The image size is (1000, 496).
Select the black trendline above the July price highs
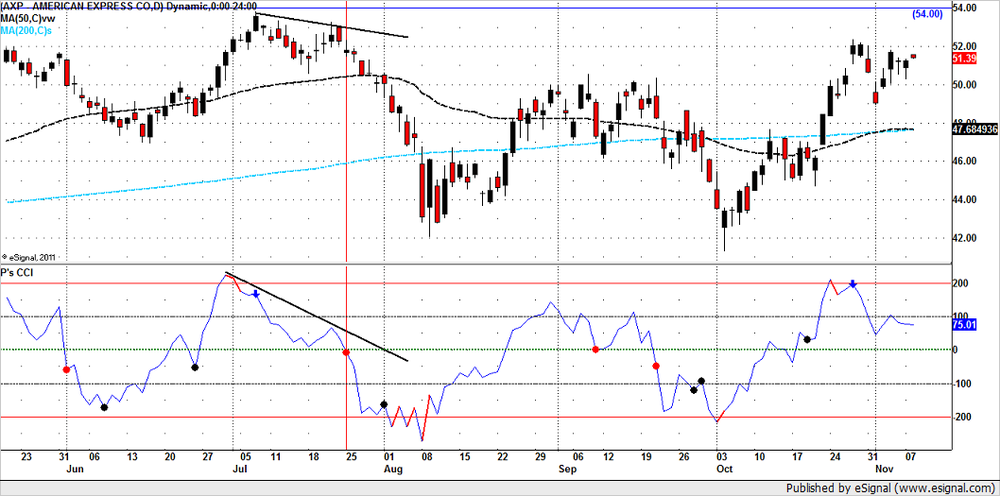click(330, 25)
